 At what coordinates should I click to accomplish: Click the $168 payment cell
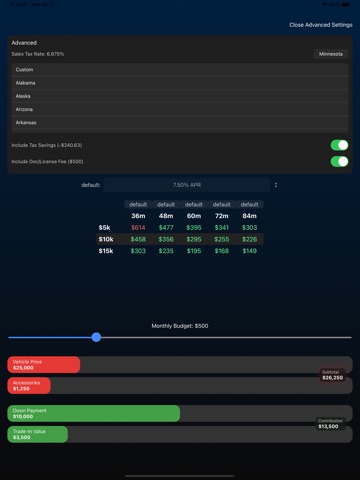pos(222,251)
